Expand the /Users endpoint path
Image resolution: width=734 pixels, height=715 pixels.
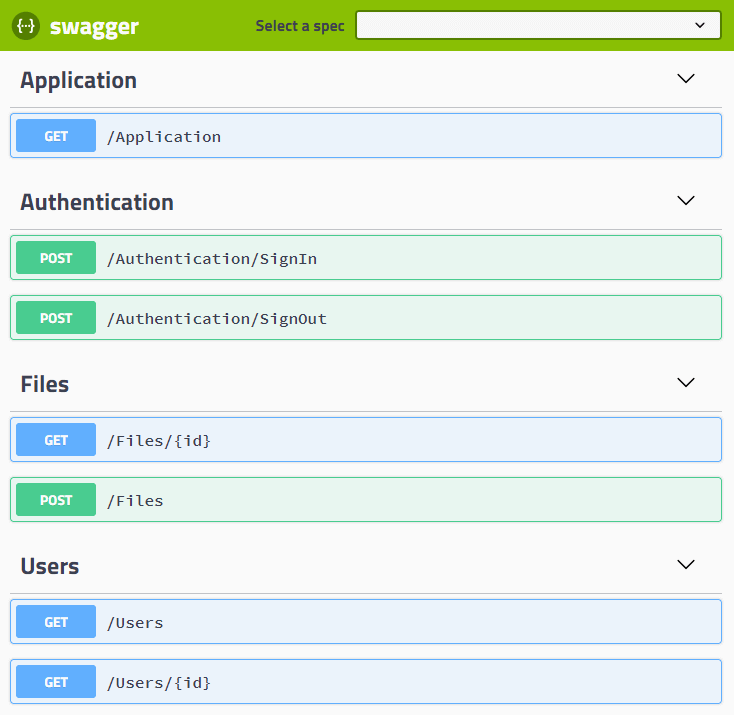tap(135, 623)
